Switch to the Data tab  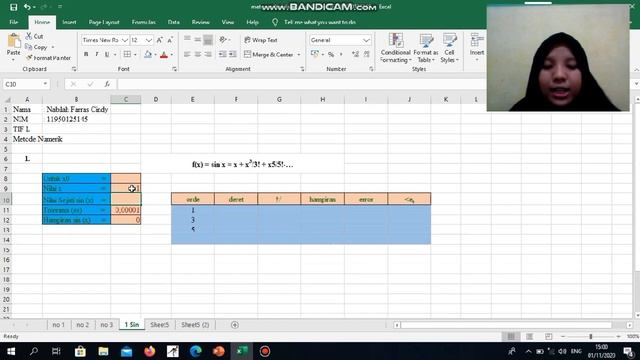click(x=173, y=22)
